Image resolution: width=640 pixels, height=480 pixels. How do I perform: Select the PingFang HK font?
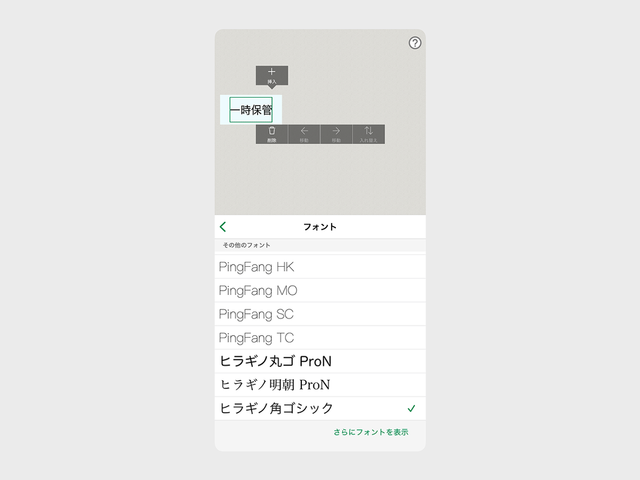click(x=320, y=267)
